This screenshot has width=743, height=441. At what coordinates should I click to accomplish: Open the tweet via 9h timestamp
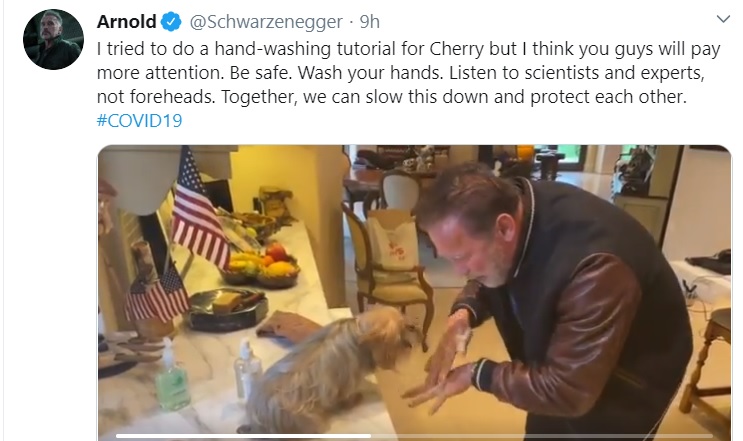[x=370, y=22]
